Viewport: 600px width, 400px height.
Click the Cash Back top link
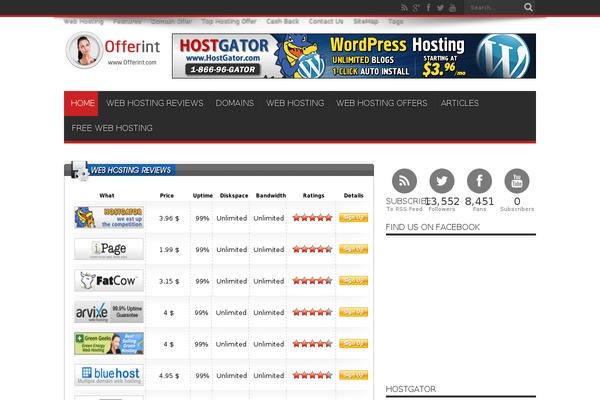pos(282,21)
